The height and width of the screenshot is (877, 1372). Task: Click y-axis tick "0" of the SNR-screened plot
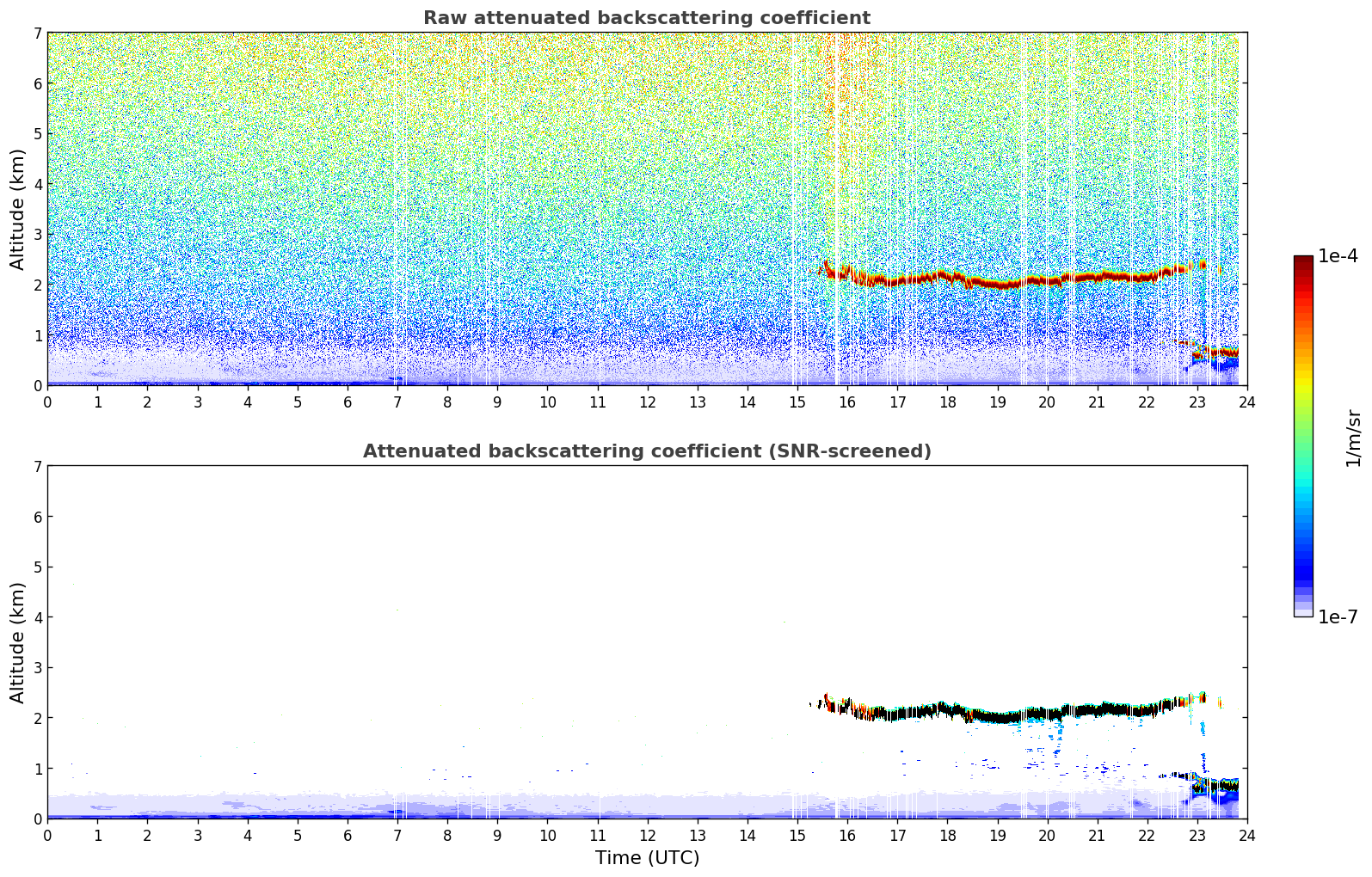pos(38,819)
